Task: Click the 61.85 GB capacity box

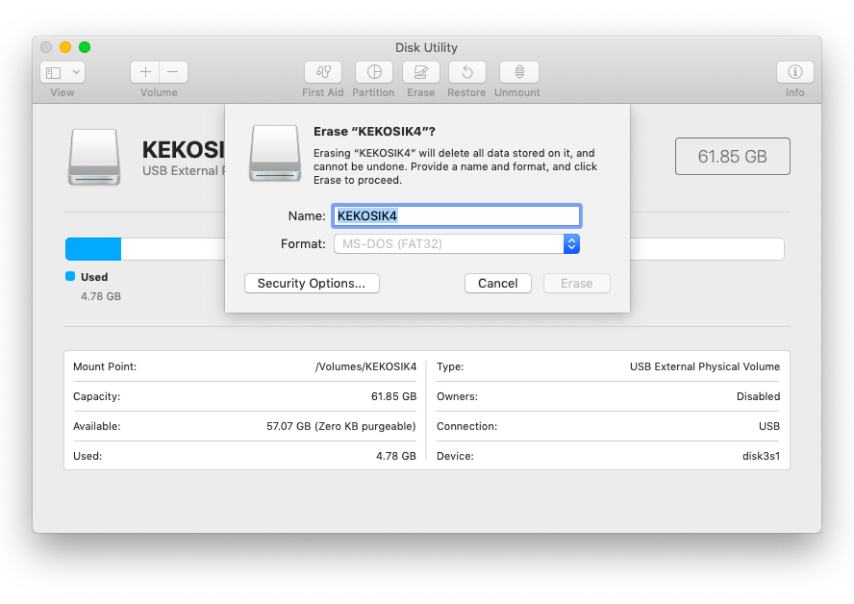Action: coord(733,156)
